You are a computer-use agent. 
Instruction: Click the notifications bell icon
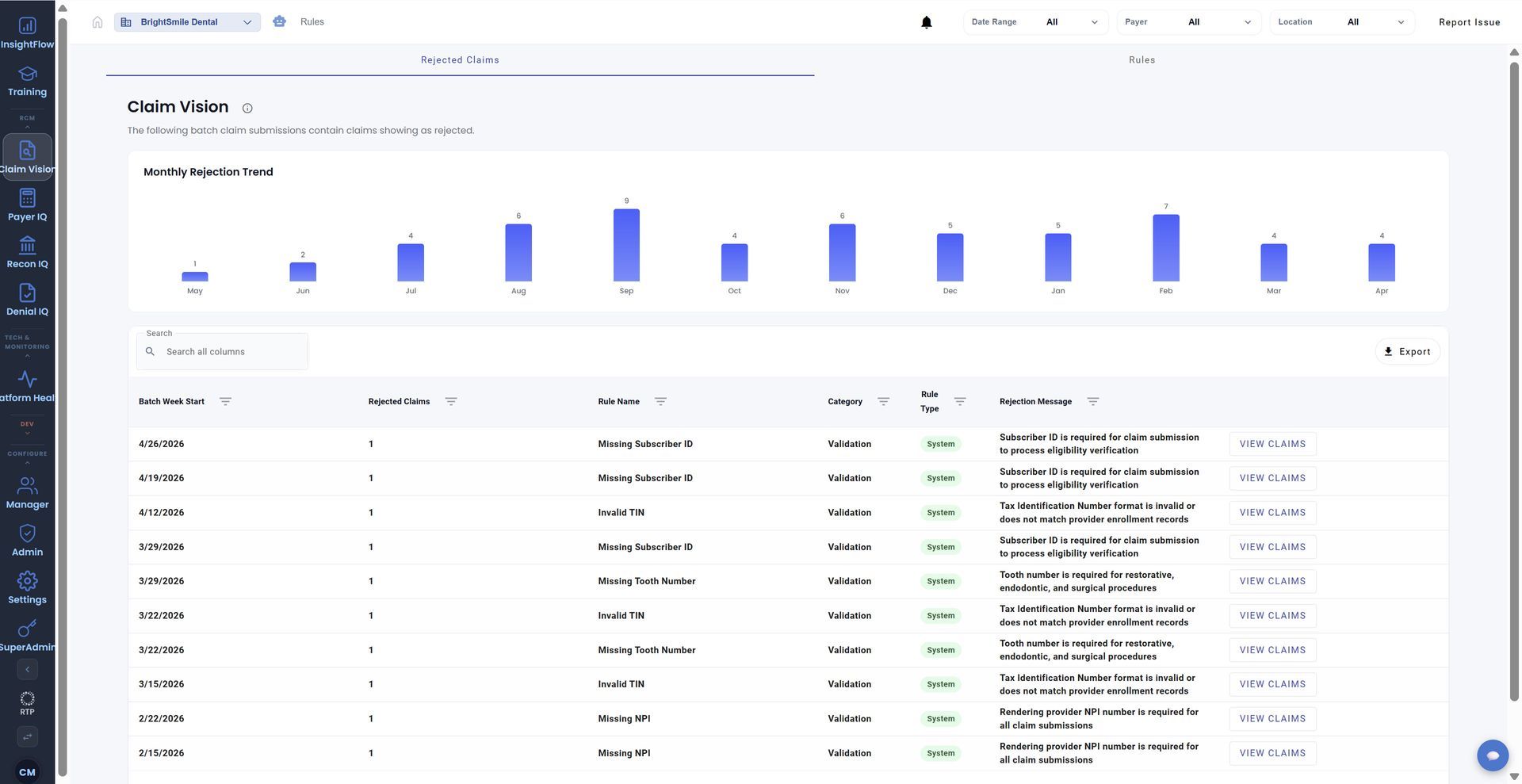coord(926,22)
